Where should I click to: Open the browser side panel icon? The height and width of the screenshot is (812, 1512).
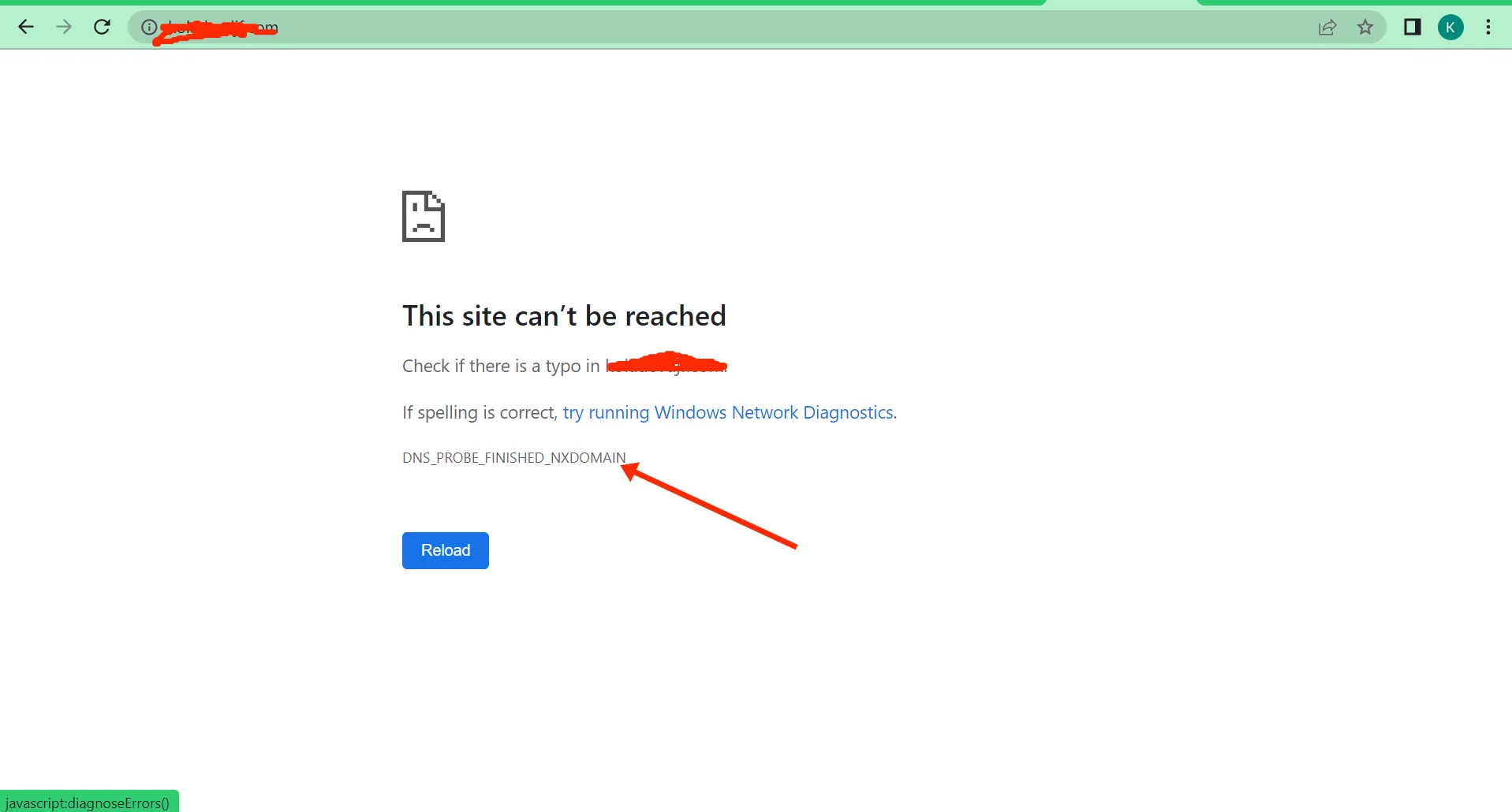click(1413, 28)
